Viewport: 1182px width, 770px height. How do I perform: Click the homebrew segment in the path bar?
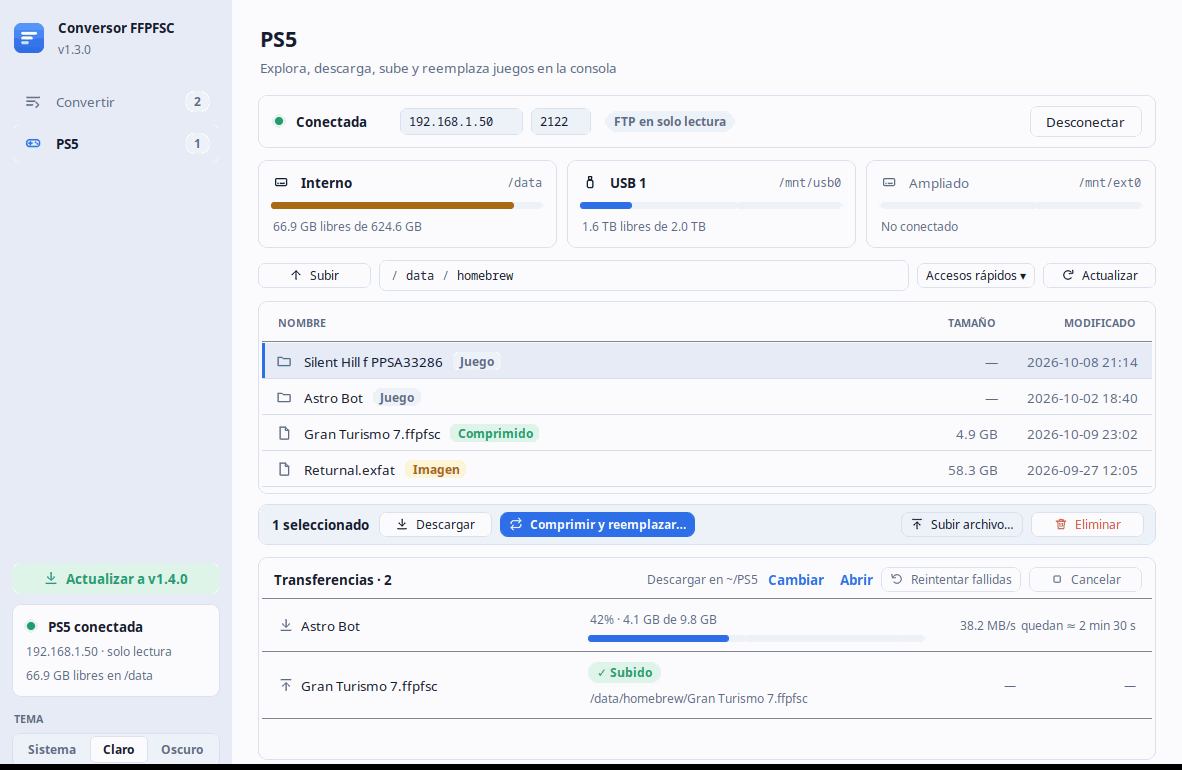click(x=485, y=275)
